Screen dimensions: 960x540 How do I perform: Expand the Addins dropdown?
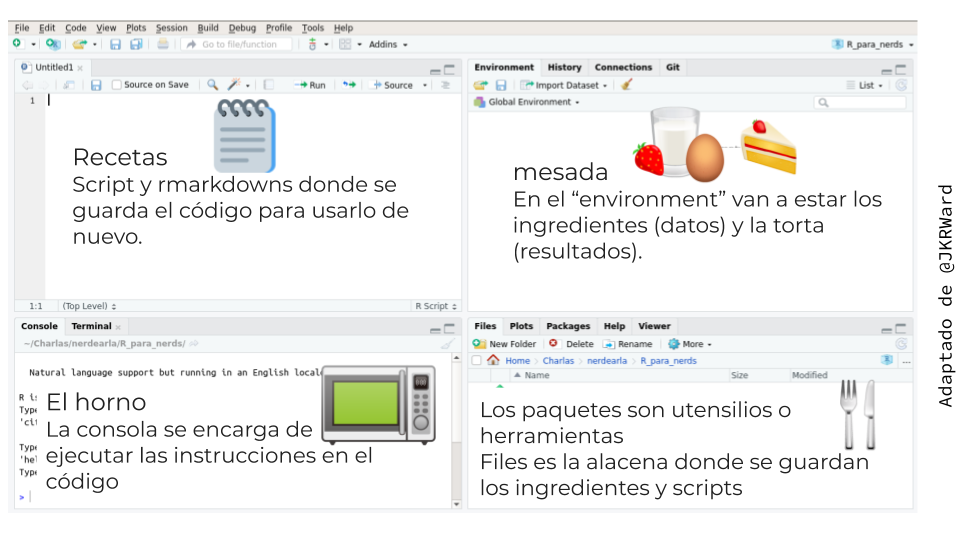click(x=388, y=44)
